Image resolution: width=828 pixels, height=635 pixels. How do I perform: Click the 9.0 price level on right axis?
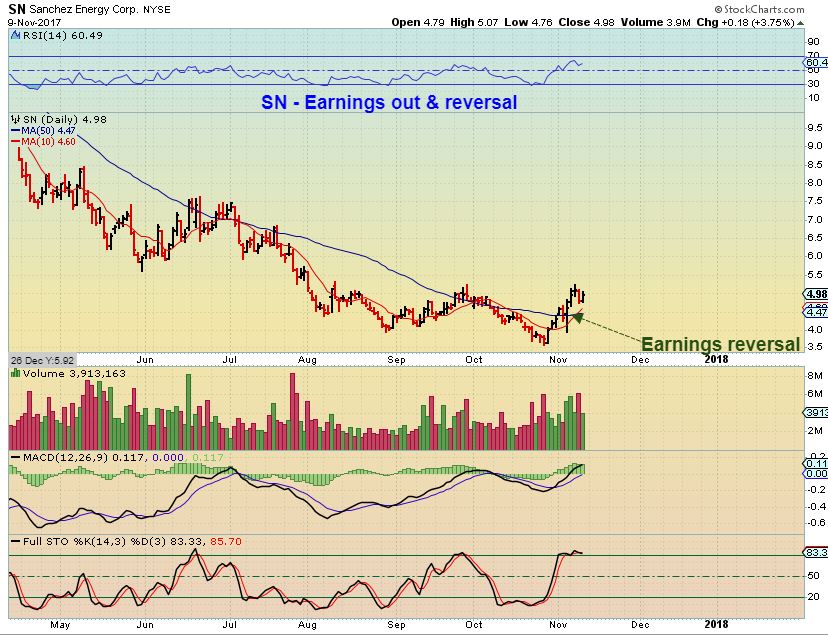[815, 146]
